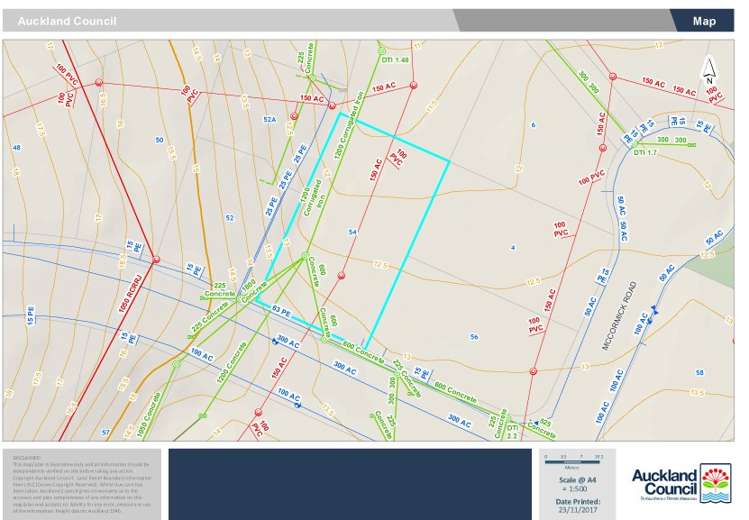Select the red node next to parcel 52A
This screenshot has width=749, height=520.
[x=293, y=117]
